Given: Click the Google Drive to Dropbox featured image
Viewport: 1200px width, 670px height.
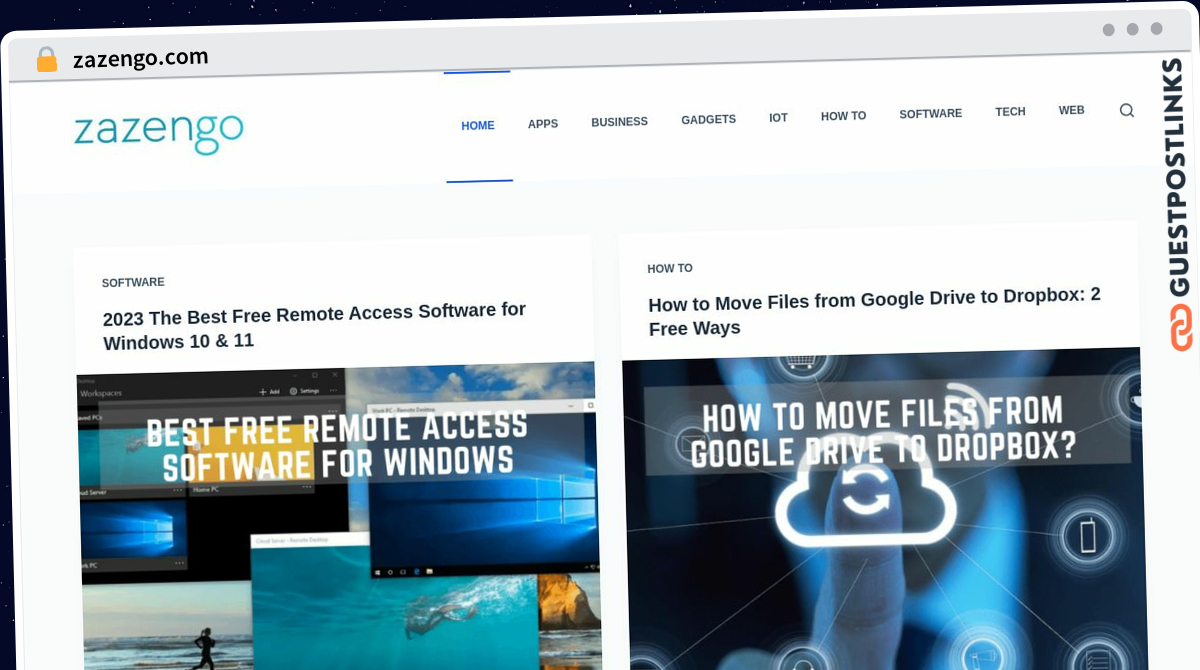Looking at the screenshot, I should 884,508.
